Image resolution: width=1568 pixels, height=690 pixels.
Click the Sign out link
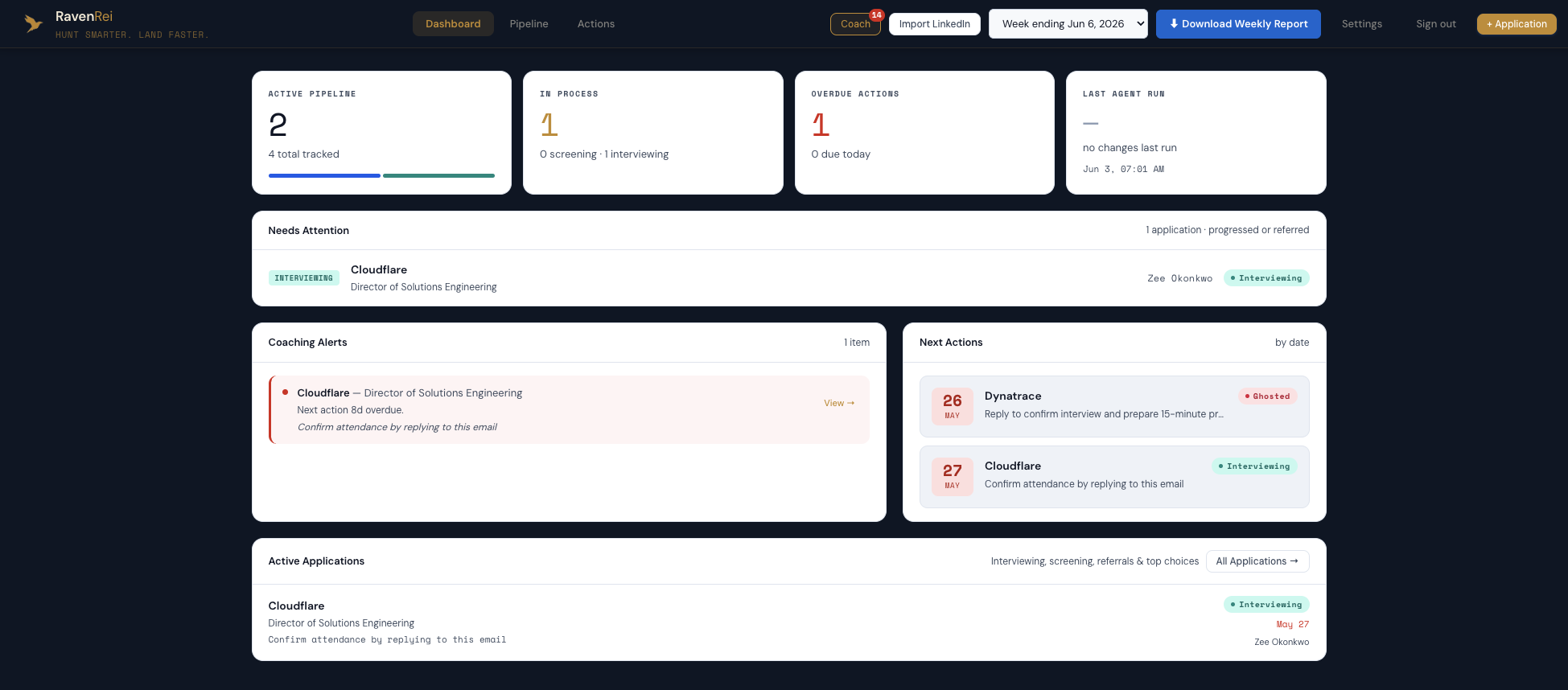click(x=1436, y=24)
